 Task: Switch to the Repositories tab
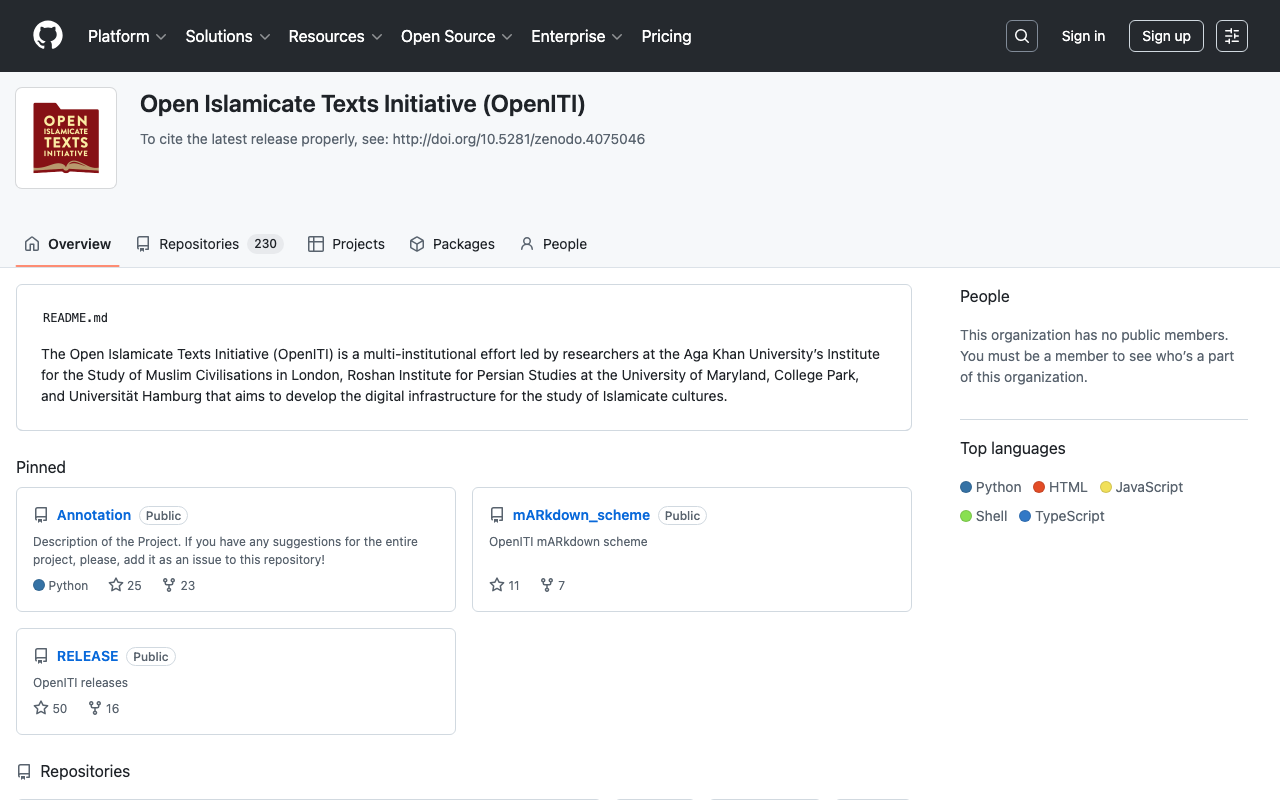198,243
